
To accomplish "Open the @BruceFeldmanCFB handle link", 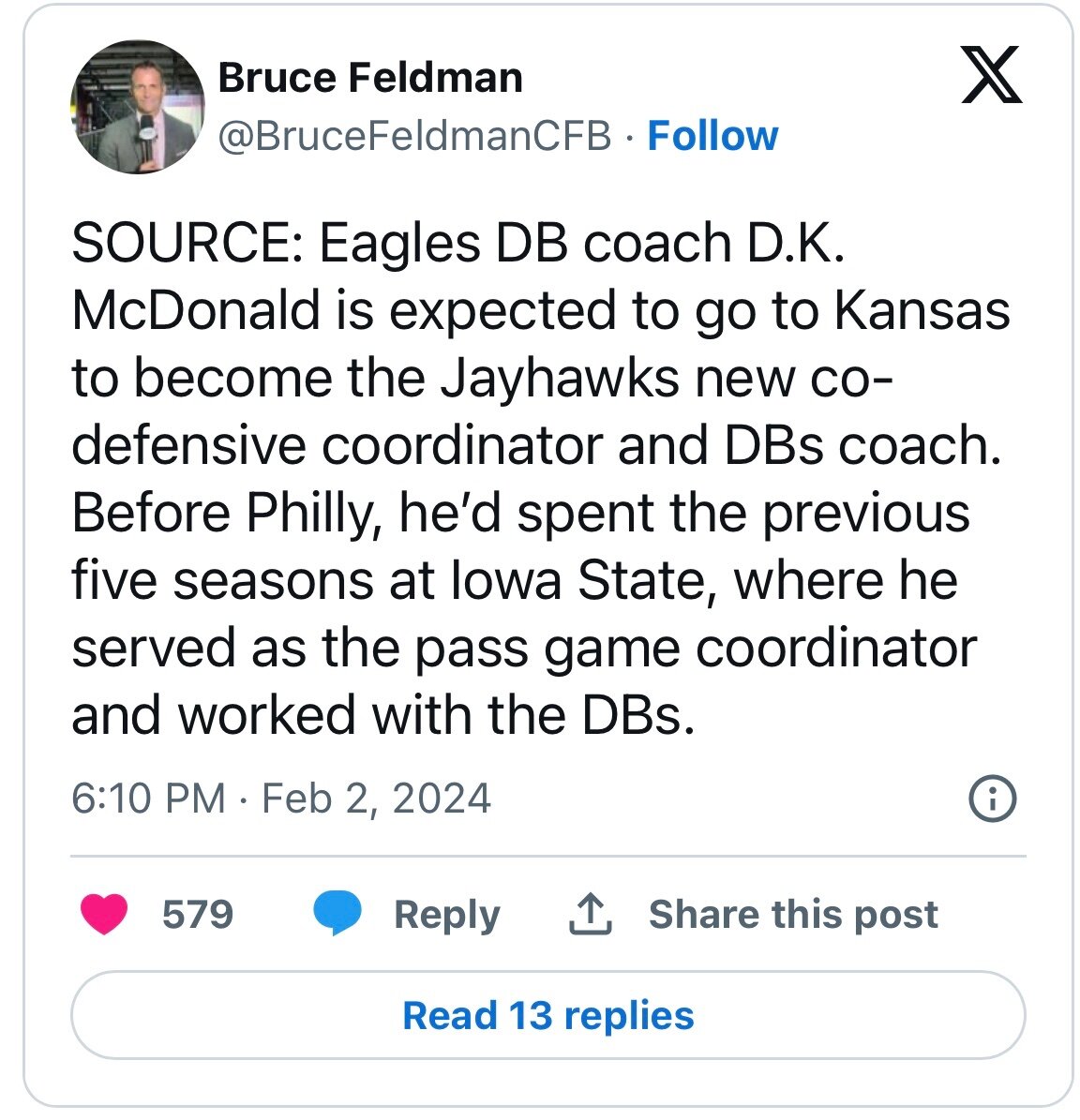I will pyautogui.click(x=414, y=136).
